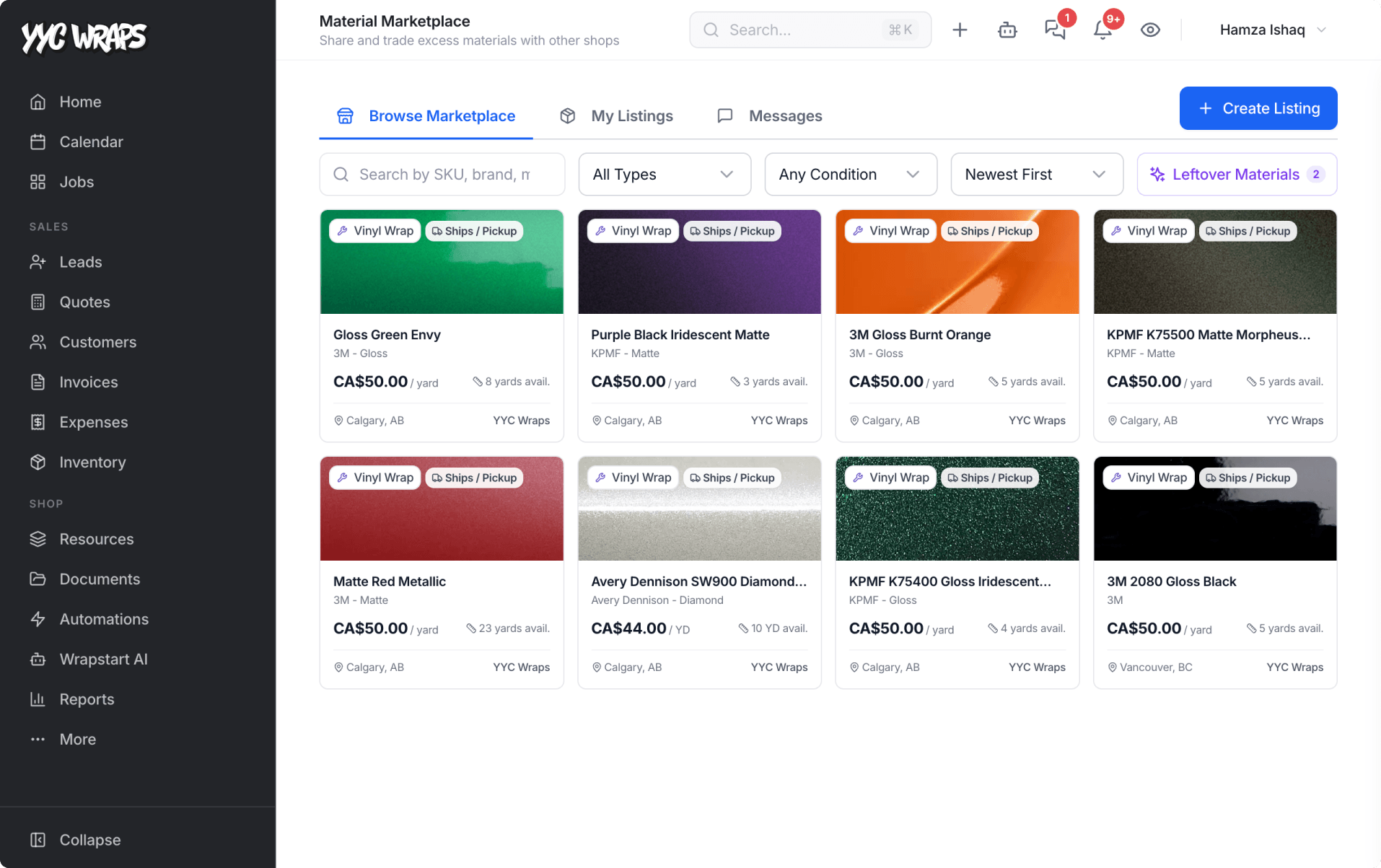Click Vinyl Wrap tag on Gloss Green Envy
This screenshot has width=1381, height=868.
point(375,231)
